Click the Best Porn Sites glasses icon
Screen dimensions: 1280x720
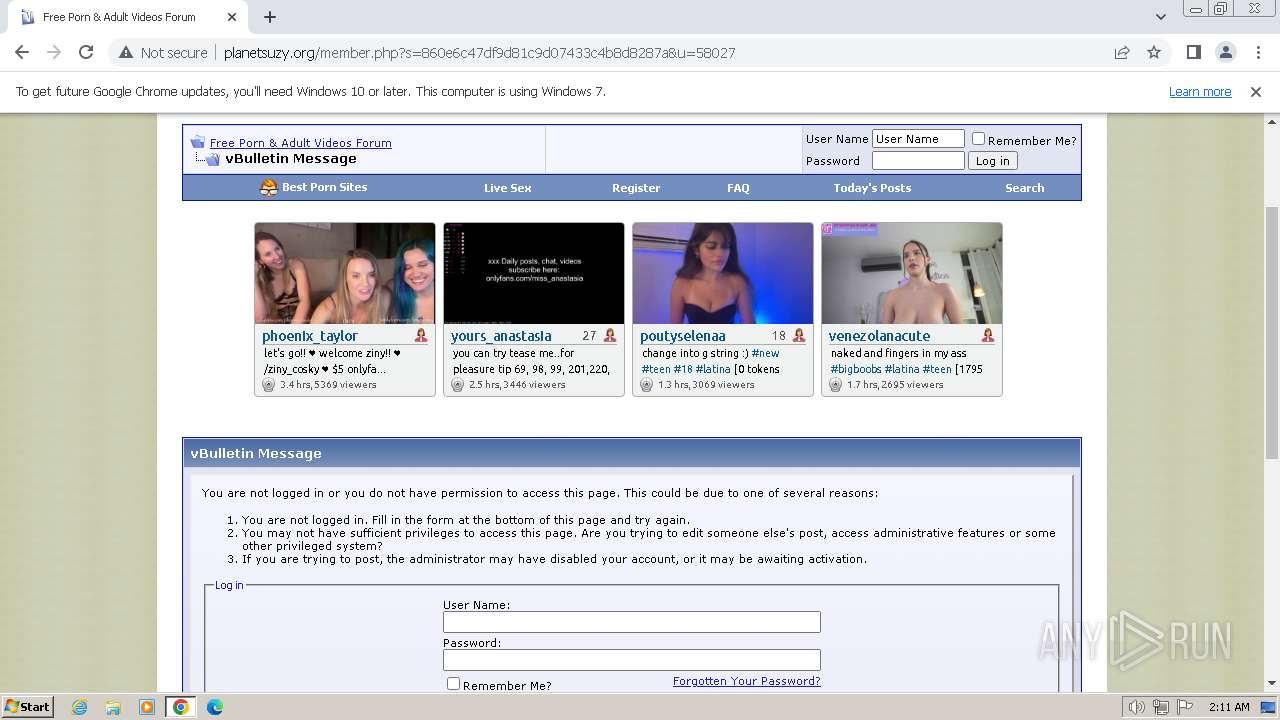click(x=268, y=187)
